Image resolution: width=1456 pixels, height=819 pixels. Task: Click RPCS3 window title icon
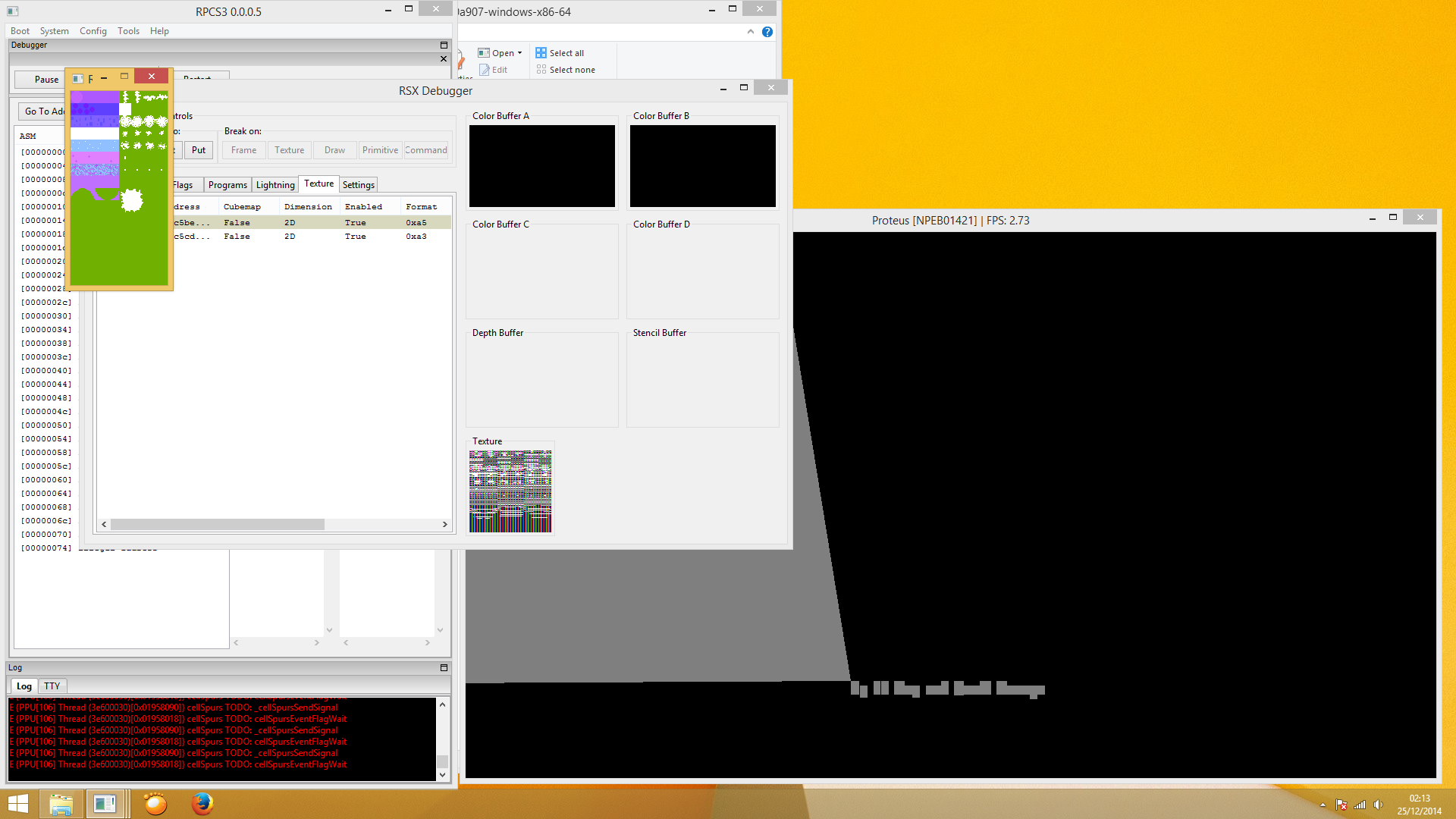13,11
